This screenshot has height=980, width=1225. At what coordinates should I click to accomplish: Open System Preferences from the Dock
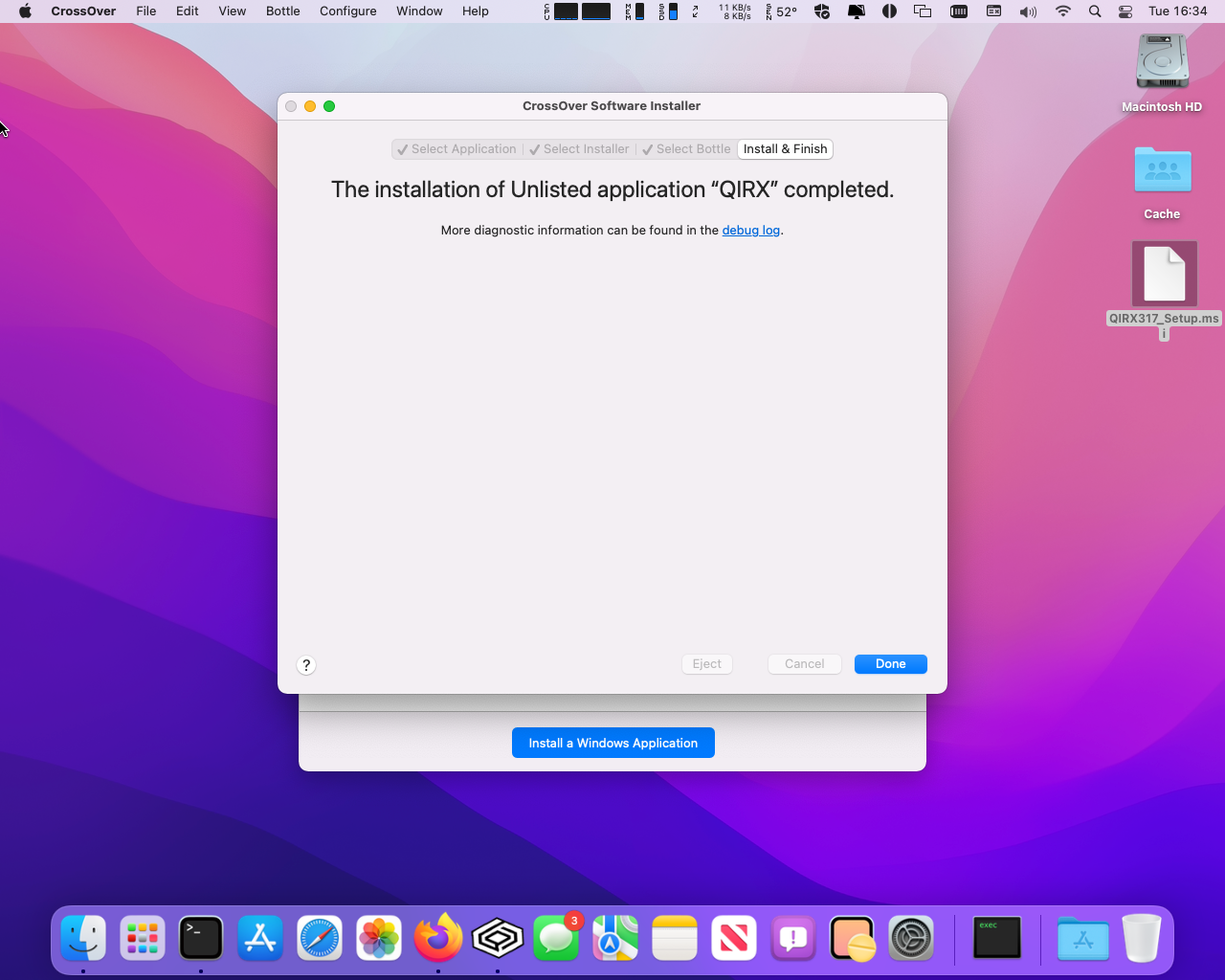[x=911, y=938]
